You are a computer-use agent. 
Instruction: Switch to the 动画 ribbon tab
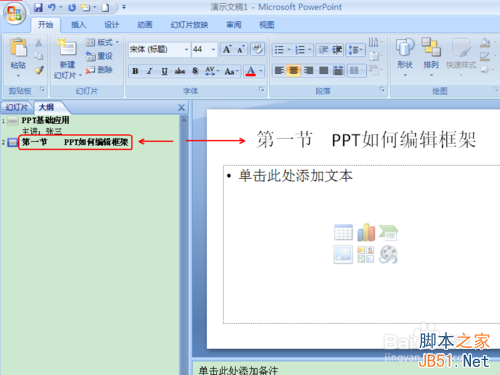click(145, 25)
